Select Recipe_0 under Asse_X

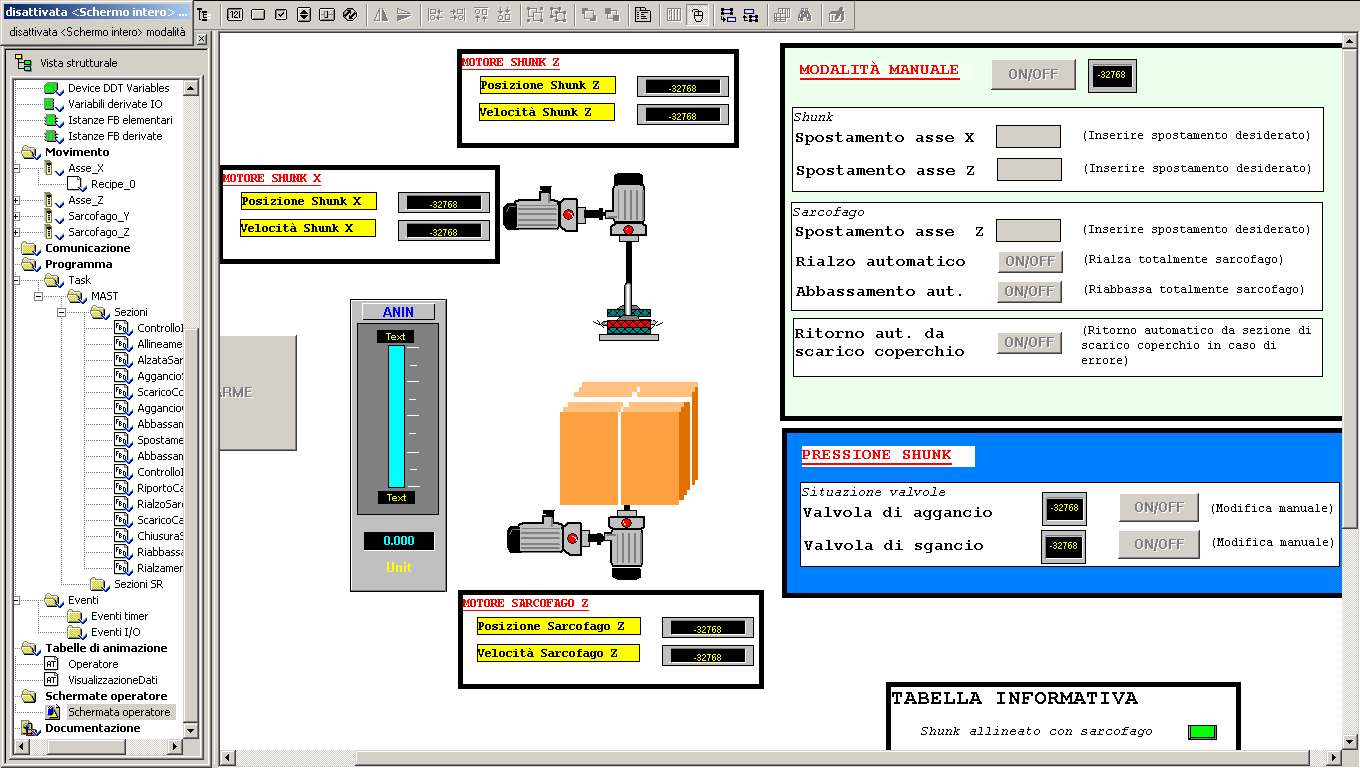click(113, 184)
